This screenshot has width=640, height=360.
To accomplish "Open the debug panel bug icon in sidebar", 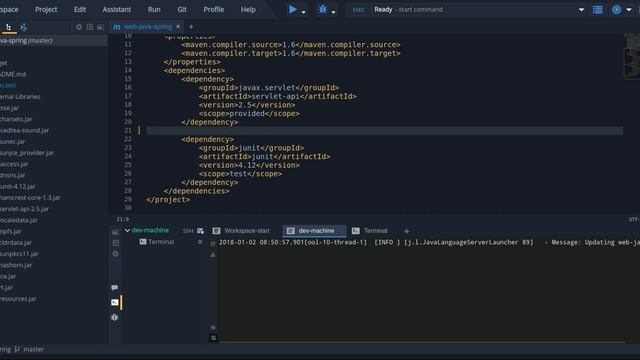I will click(x=115, y=317).
